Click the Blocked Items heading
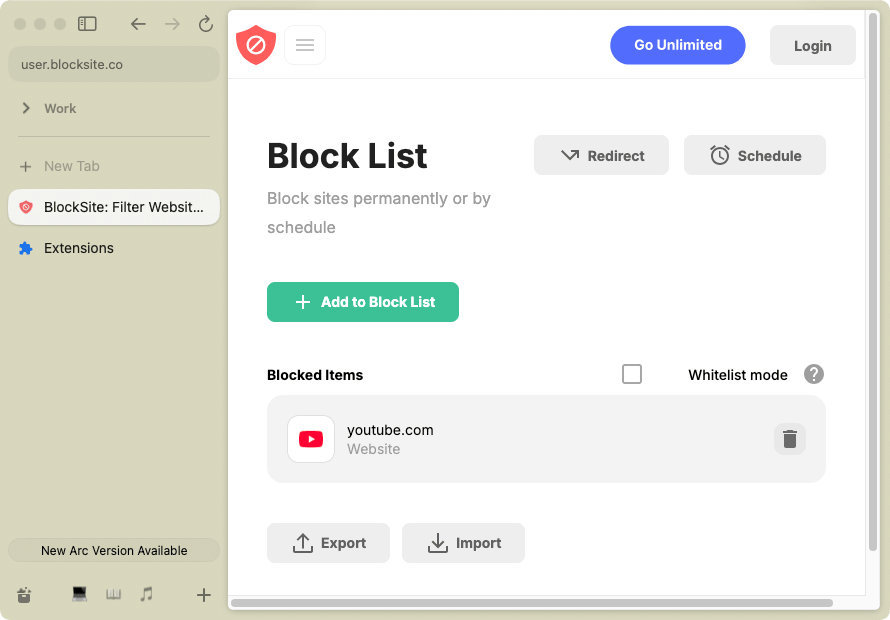Screen dimensions: 890x620 pos(315,375)
